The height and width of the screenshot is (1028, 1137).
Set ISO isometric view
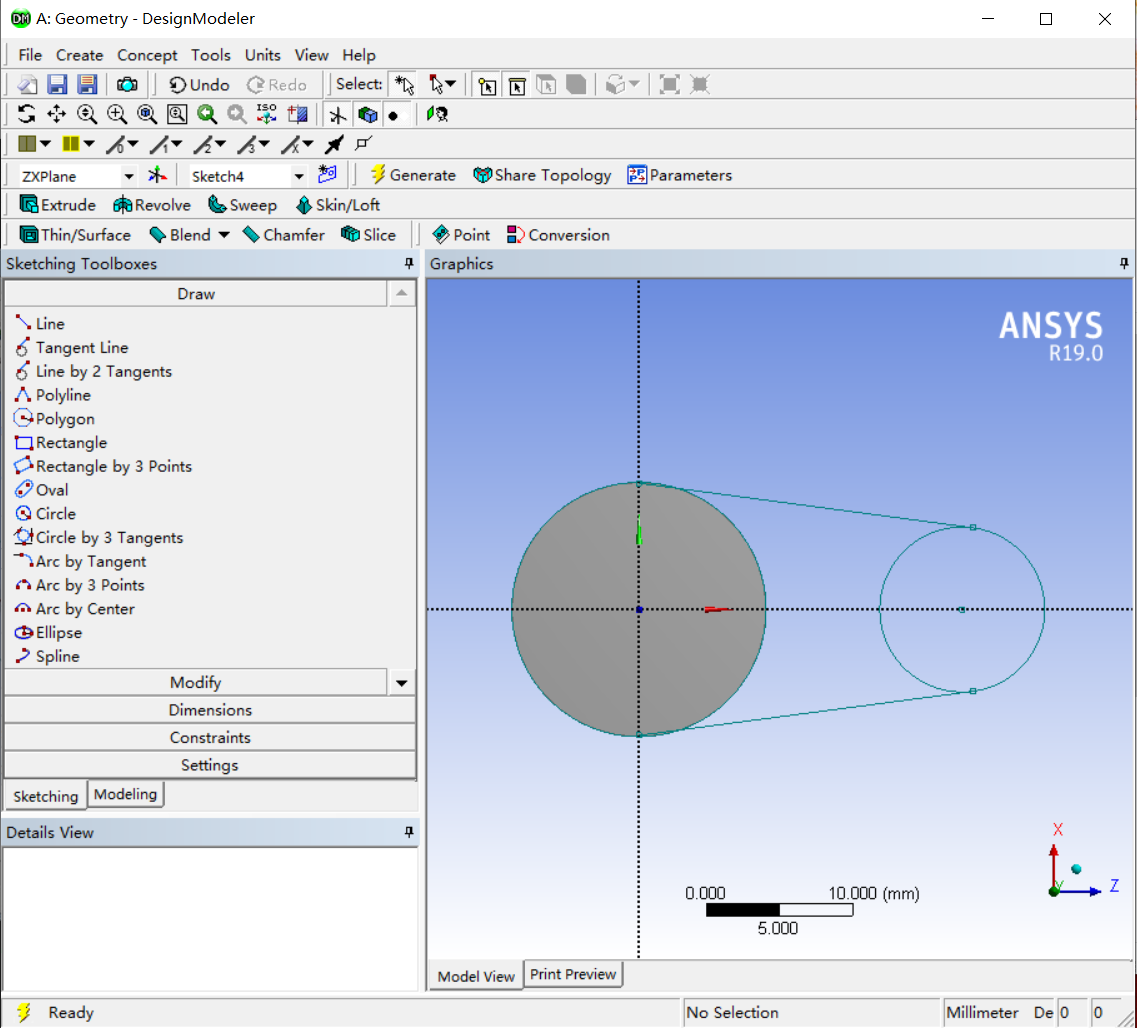[x=267, y=114]
